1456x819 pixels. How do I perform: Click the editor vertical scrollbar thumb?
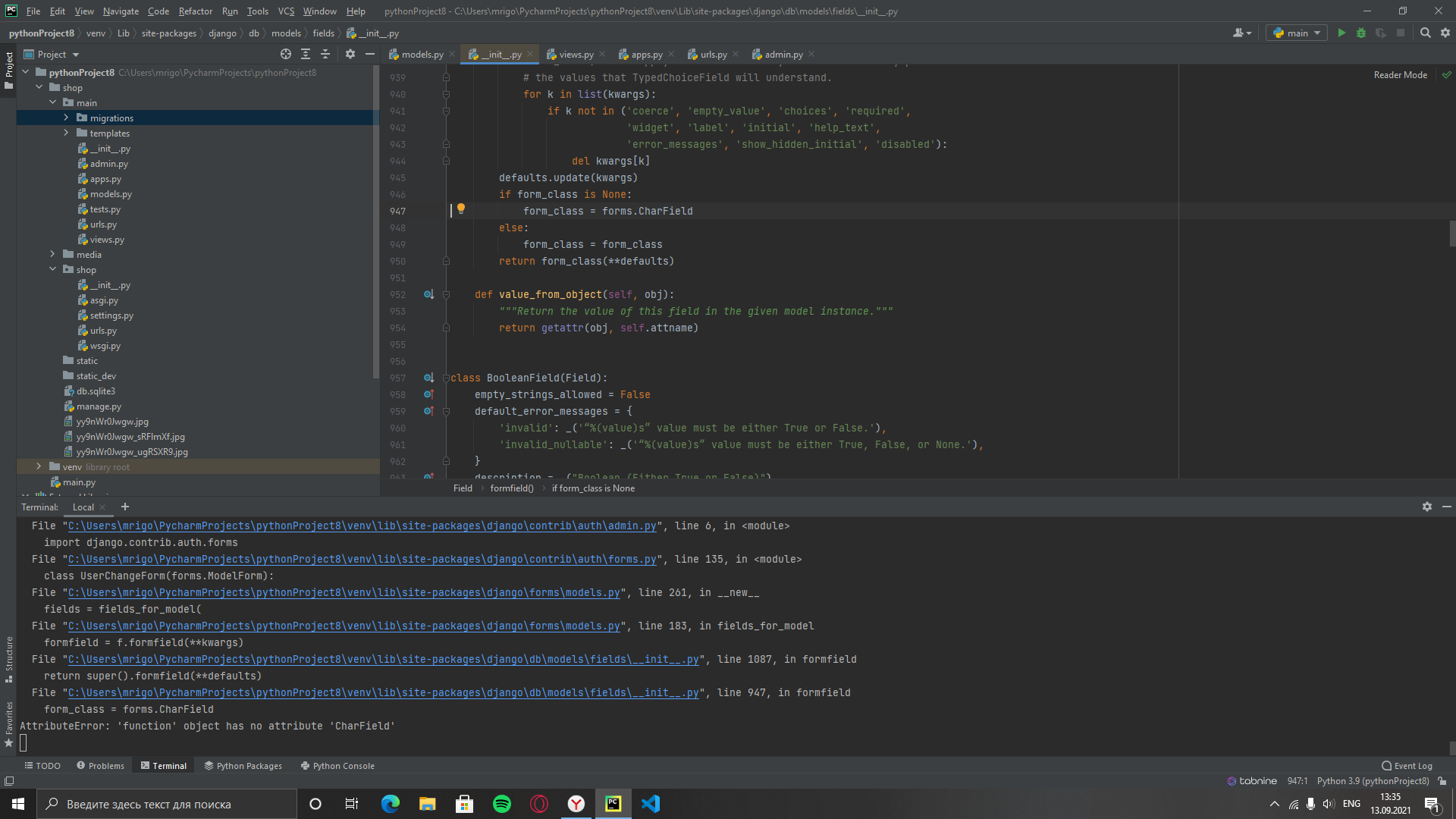(x=1452, y=233)
